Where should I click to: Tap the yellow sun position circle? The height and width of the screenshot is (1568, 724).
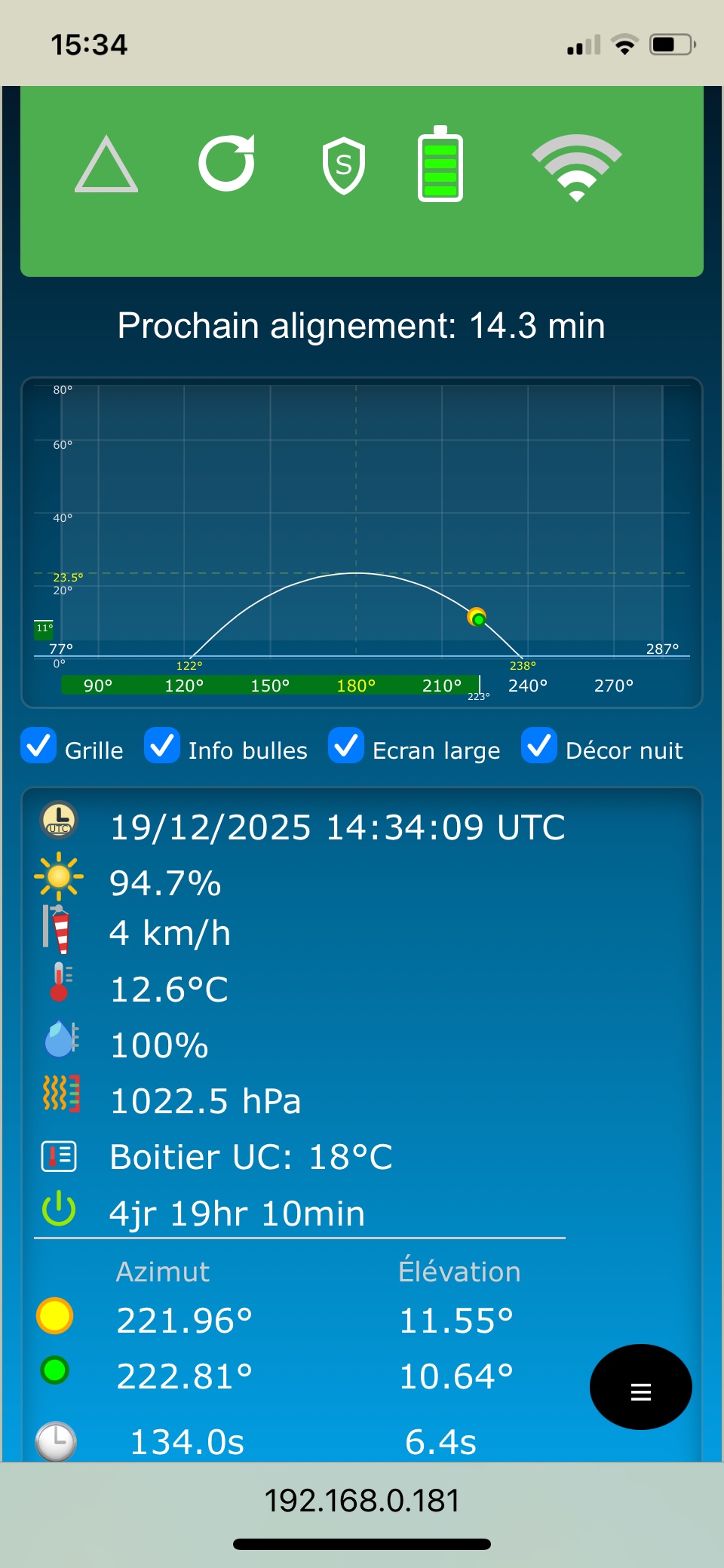click(55, 1316)
